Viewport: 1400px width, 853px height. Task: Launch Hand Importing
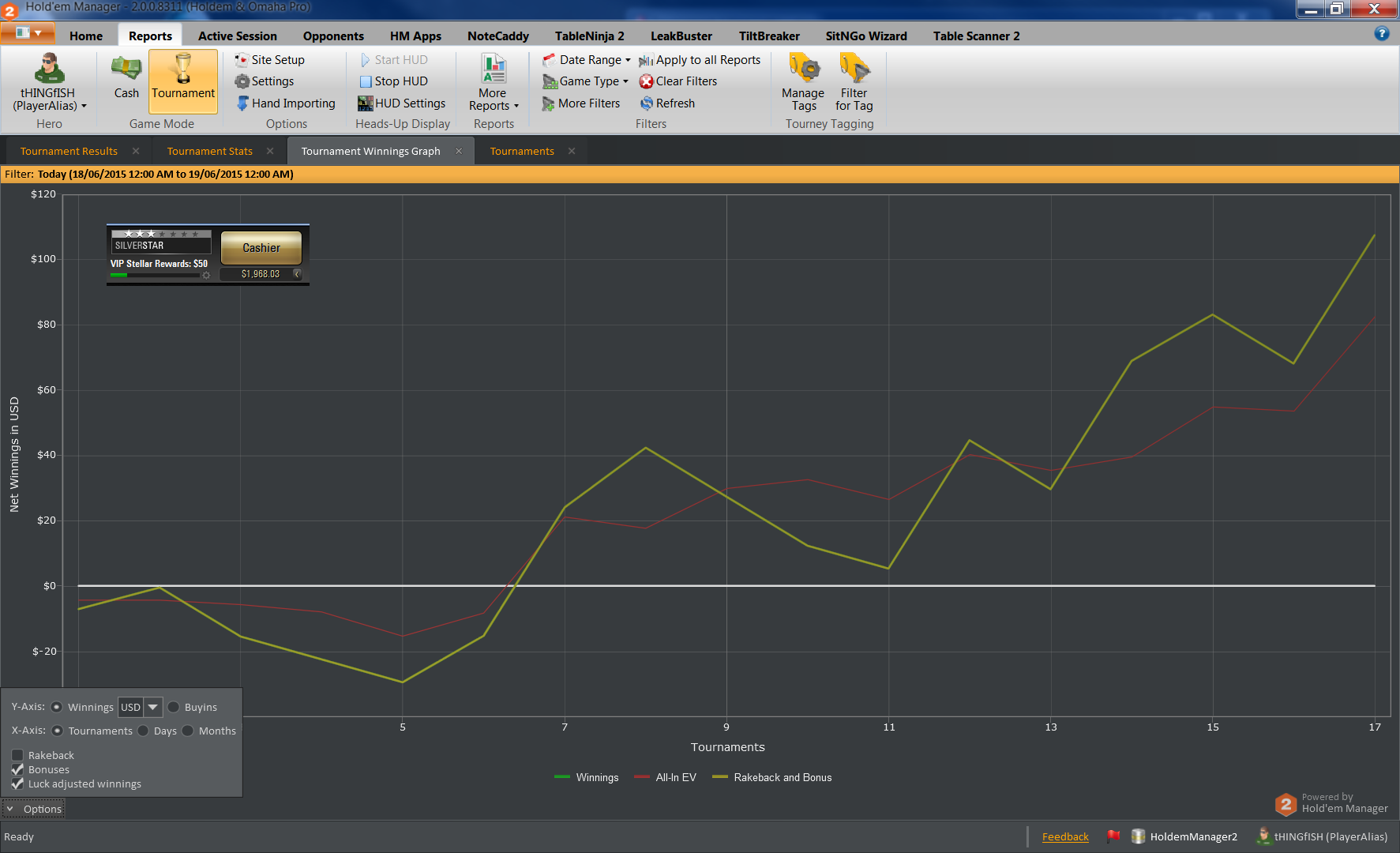286,103
